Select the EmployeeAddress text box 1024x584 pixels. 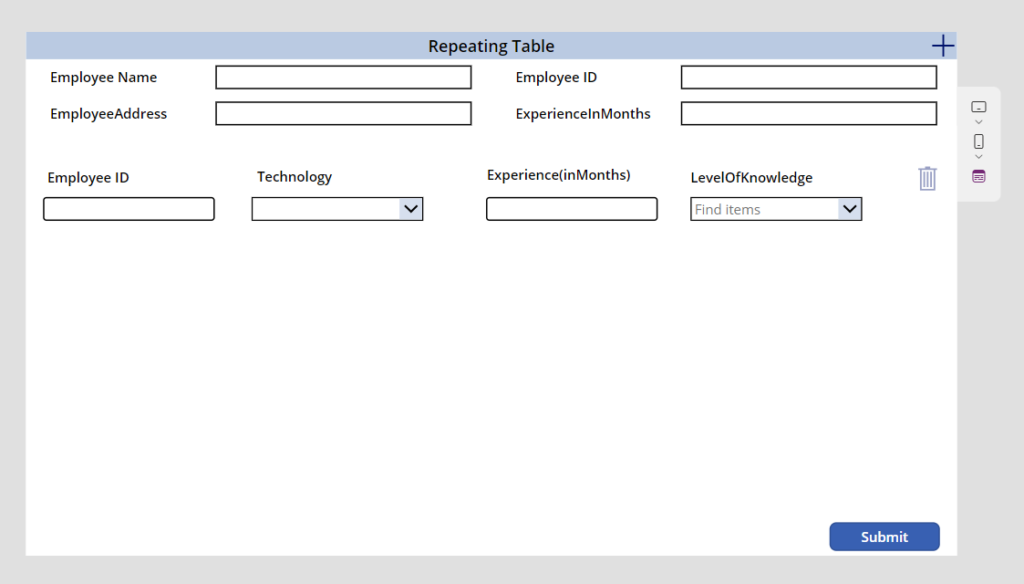coord(343,113)
